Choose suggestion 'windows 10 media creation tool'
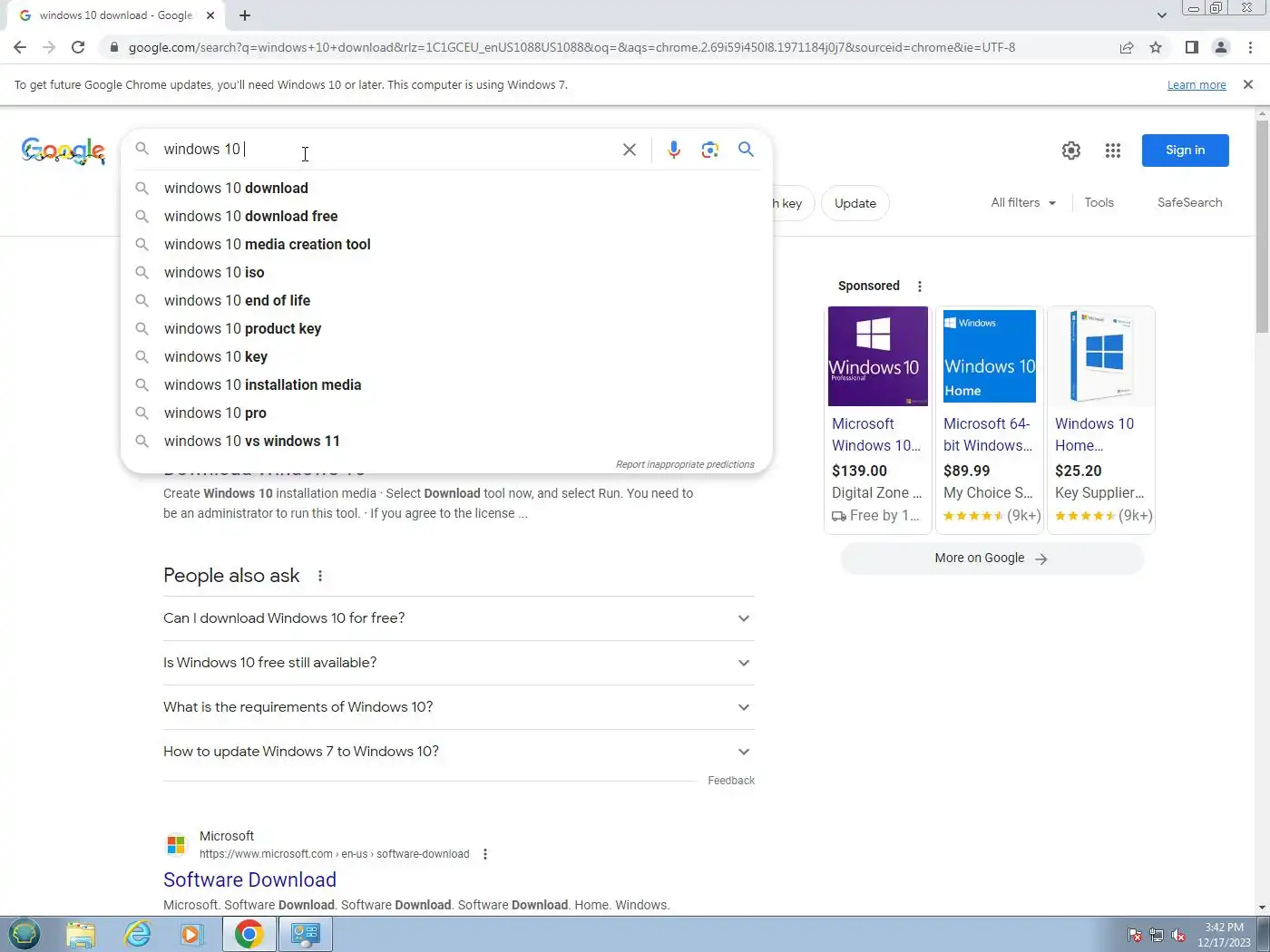Image resolution: width=1270 pixels, height=952 pixels. pyautogui.click(x=446, y=245)
